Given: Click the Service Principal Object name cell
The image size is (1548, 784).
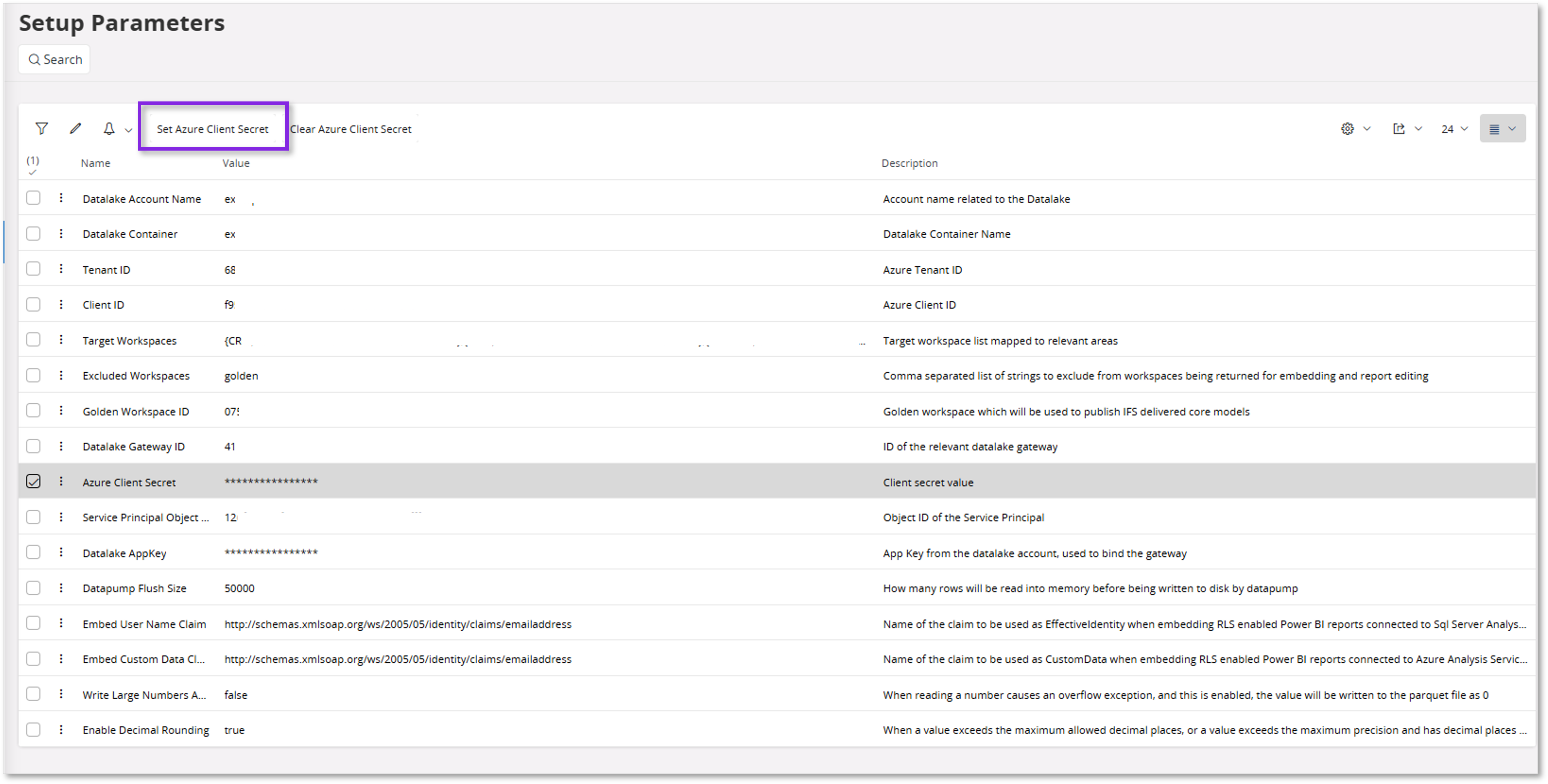Looking at the screenshot, I should point(145,517).
